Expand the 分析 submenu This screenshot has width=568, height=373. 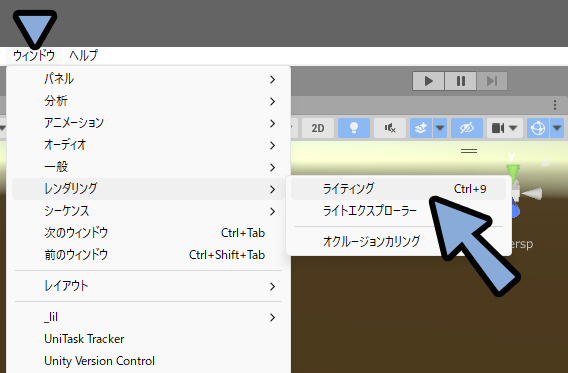(x=148, y=101)
